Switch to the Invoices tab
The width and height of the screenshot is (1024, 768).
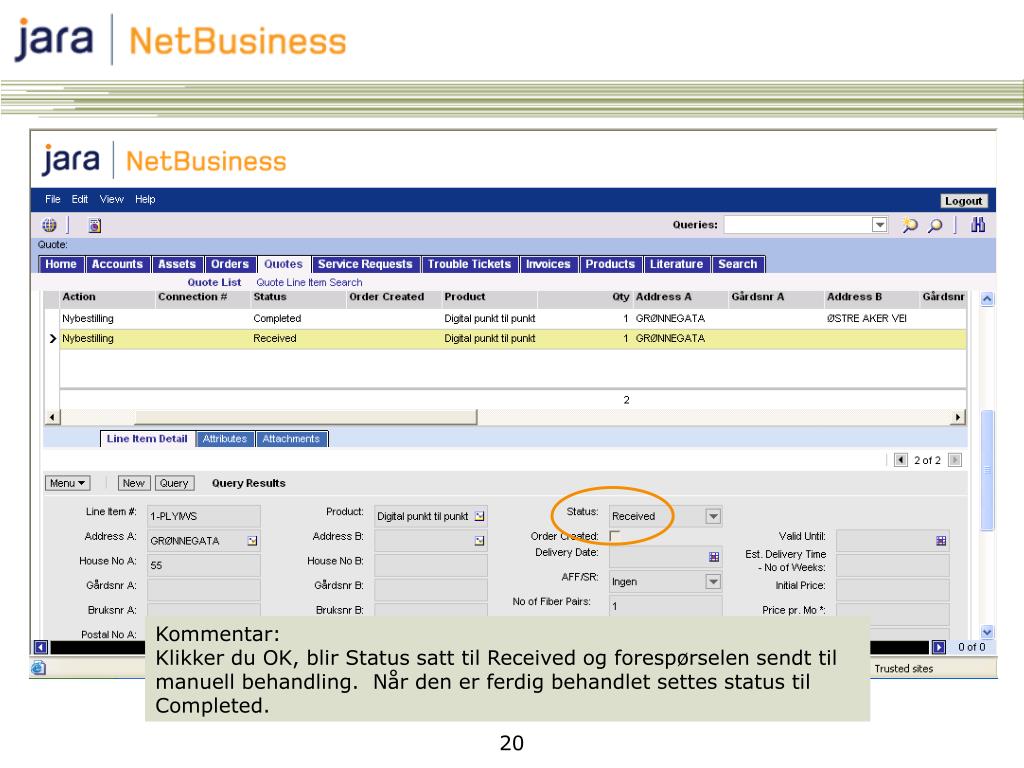548,264
